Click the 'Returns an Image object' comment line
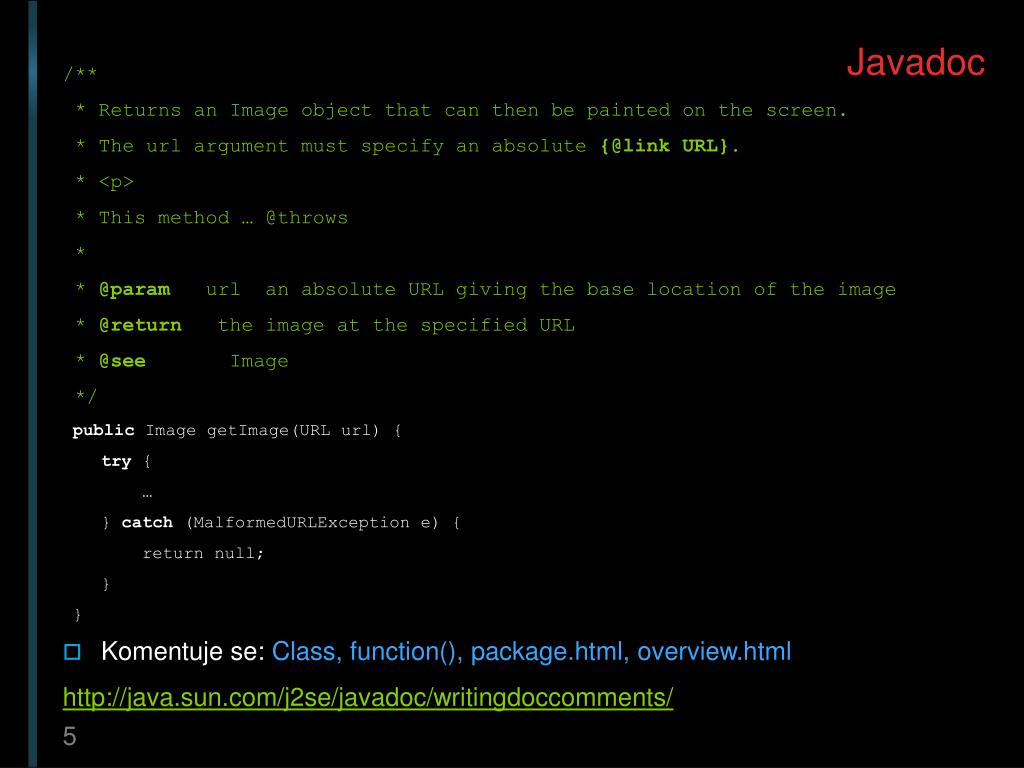Image resolution: width=1024 pixels, height=768 pixels. pyautogui.click(x=473, y=110)
